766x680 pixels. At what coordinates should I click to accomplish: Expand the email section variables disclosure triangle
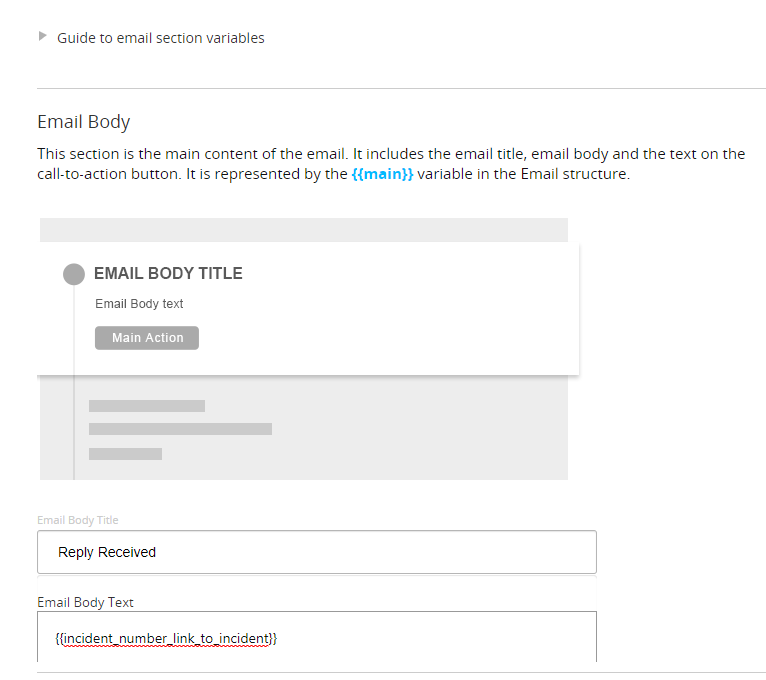pos(43,36)
